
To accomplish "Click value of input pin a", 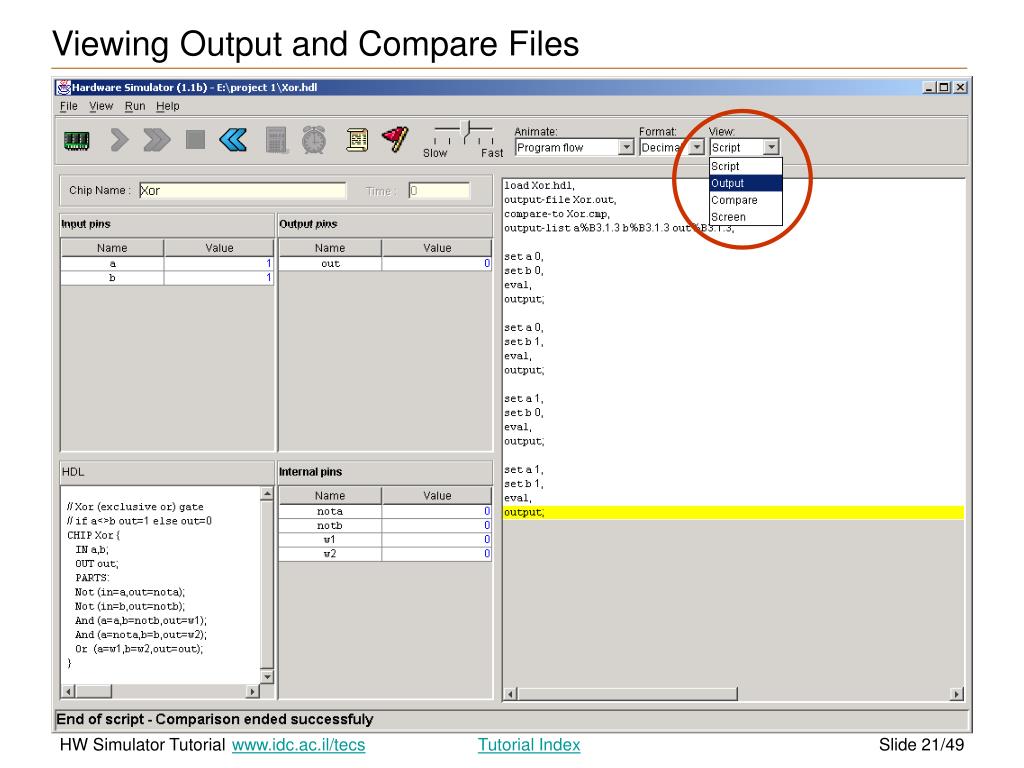I will coord(219,263).
